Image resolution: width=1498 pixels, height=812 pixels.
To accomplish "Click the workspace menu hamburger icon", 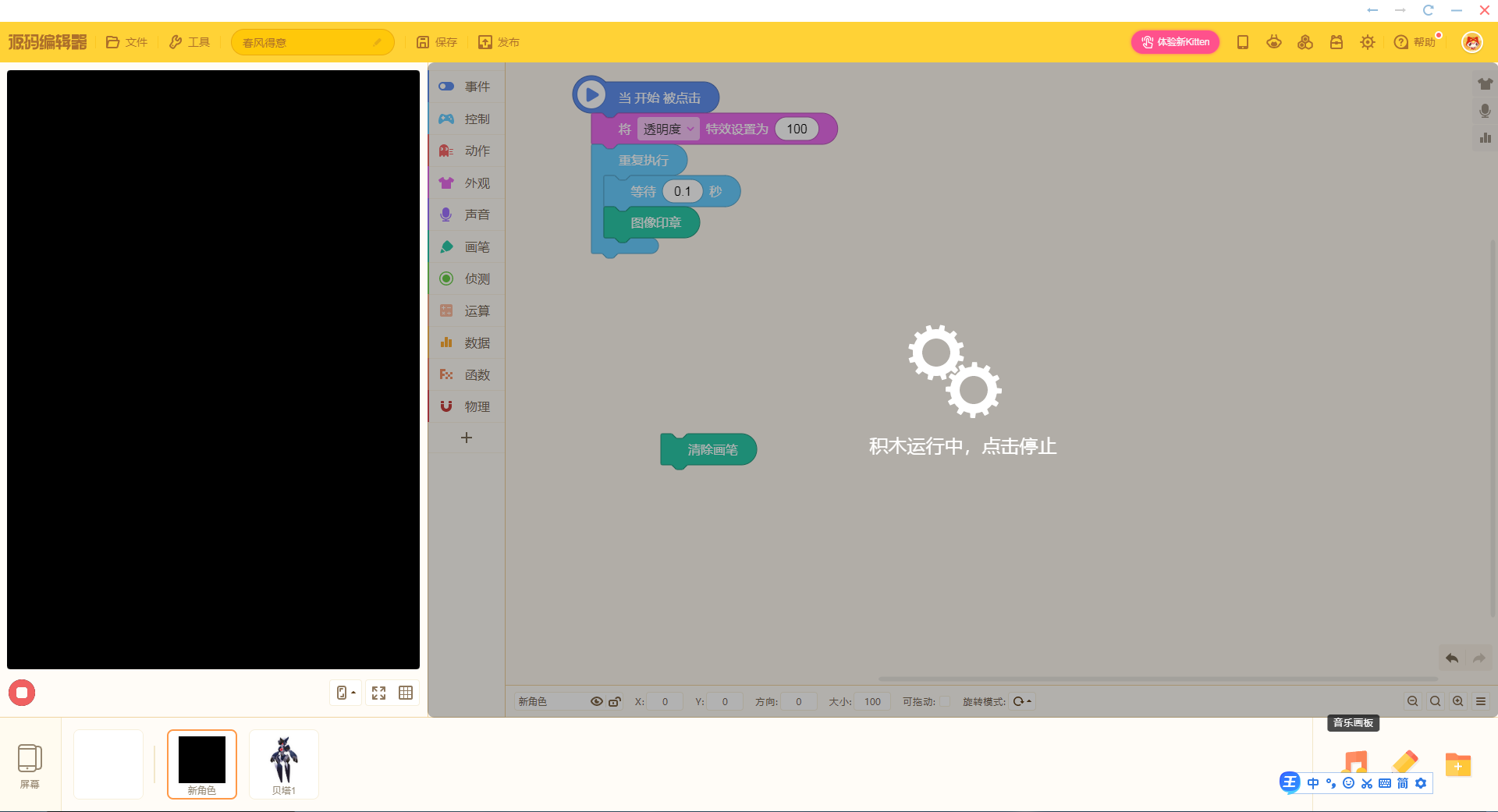I will (x=1481, y=701).
